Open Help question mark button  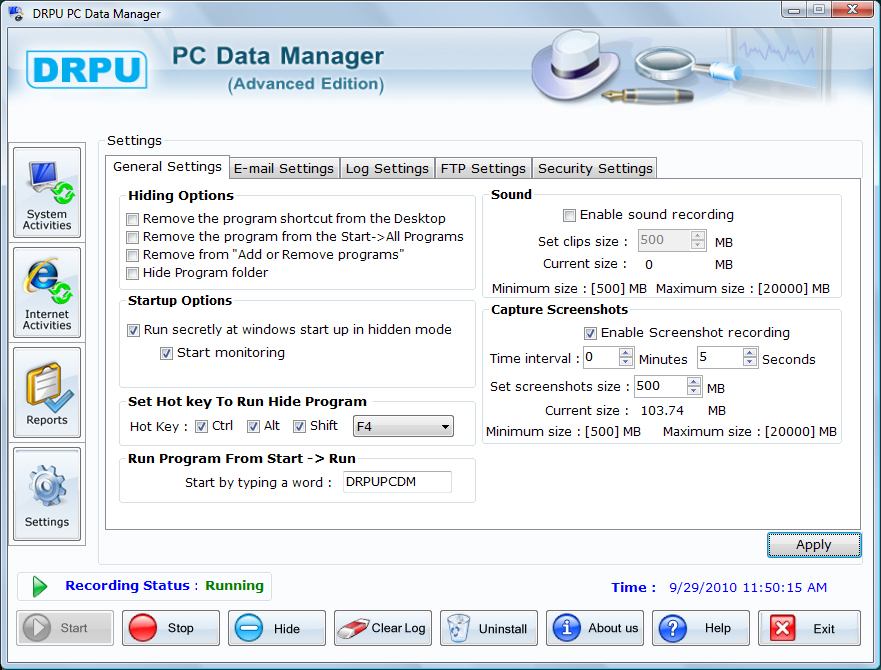pyautogui.click(x=701, y=628)
